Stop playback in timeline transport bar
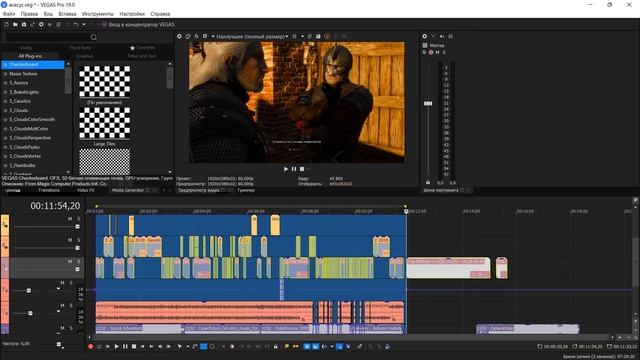This screenshot has height=360, width=640. coord(134,347)
